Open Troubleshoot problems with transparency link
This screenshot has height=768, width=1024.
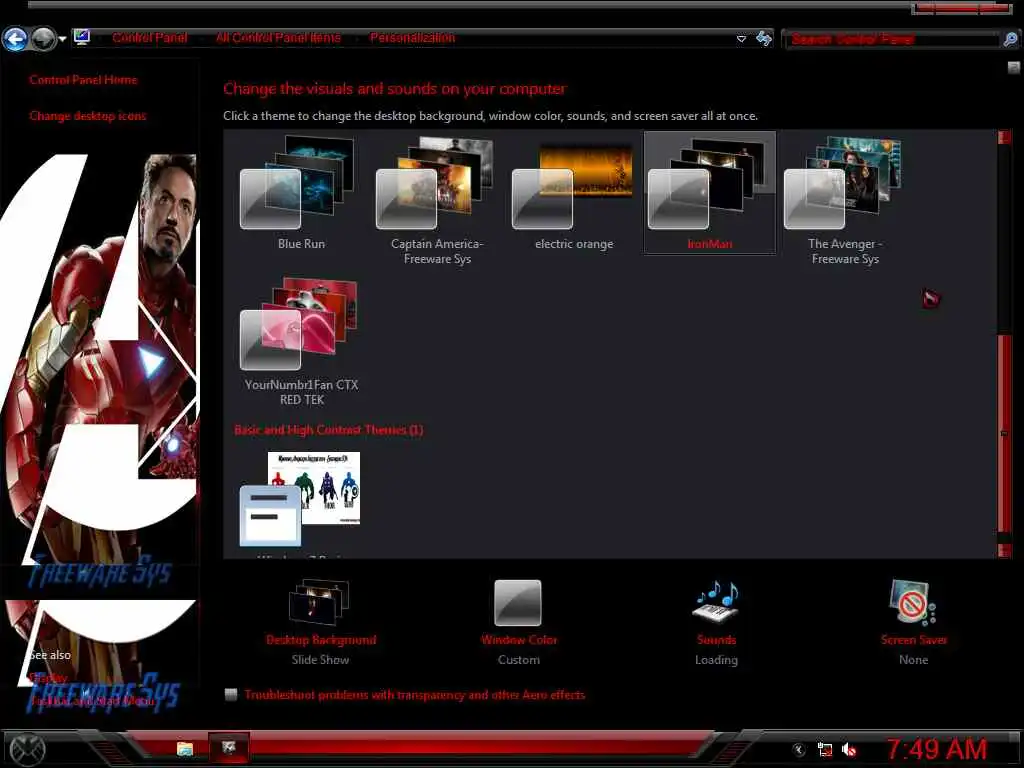415,695
